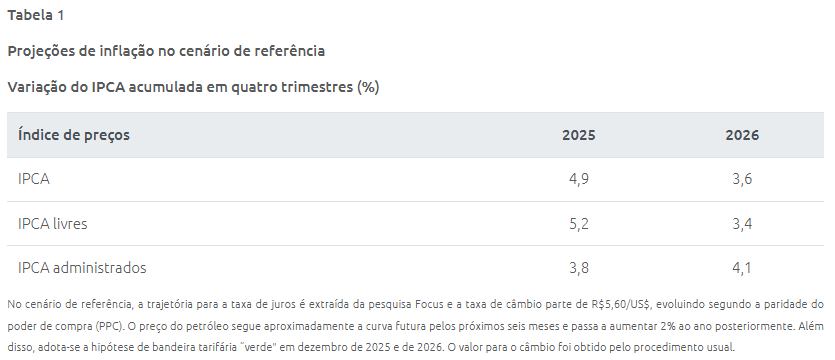Select IPCA administrados 2026 value 4,1
Screen dimensions: 835x360
coord(742,268)
